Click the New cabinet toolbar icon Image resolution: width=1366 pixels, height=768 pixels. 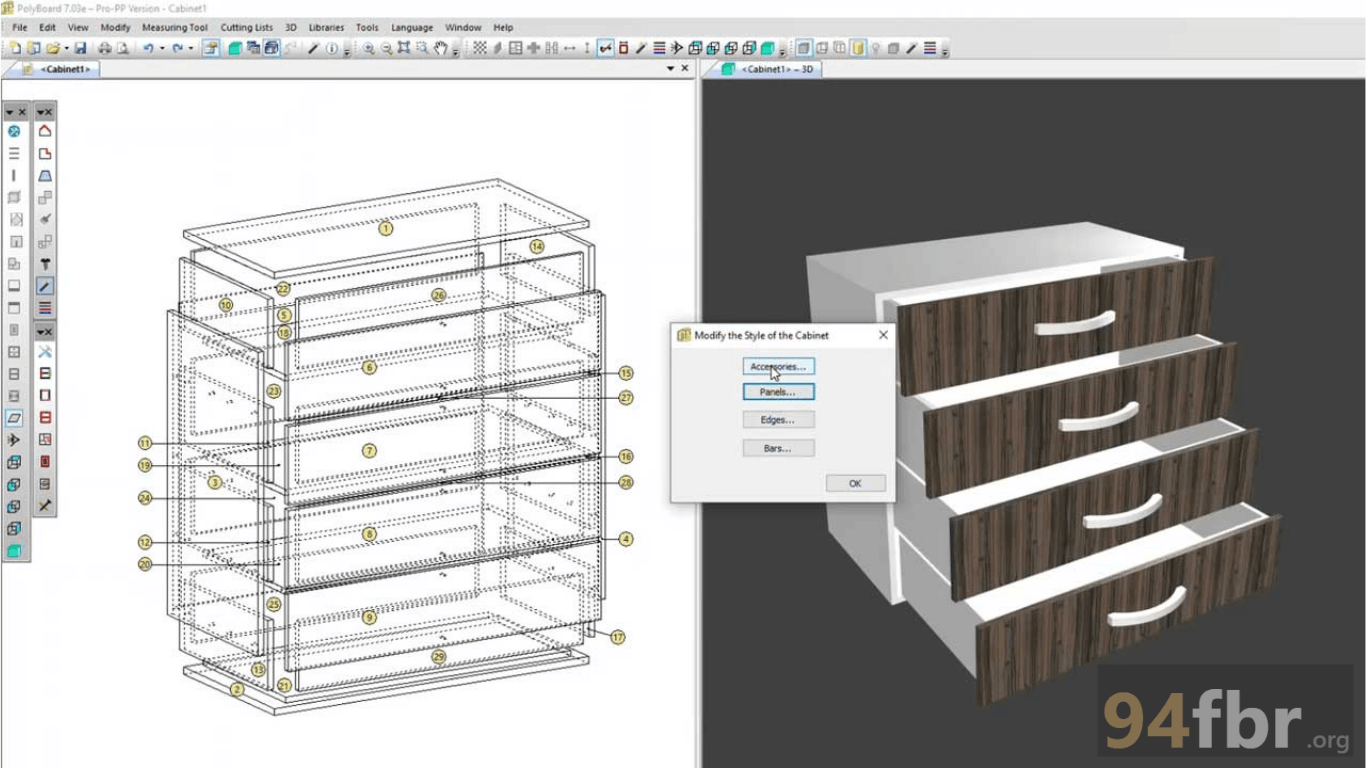[15, 47]
